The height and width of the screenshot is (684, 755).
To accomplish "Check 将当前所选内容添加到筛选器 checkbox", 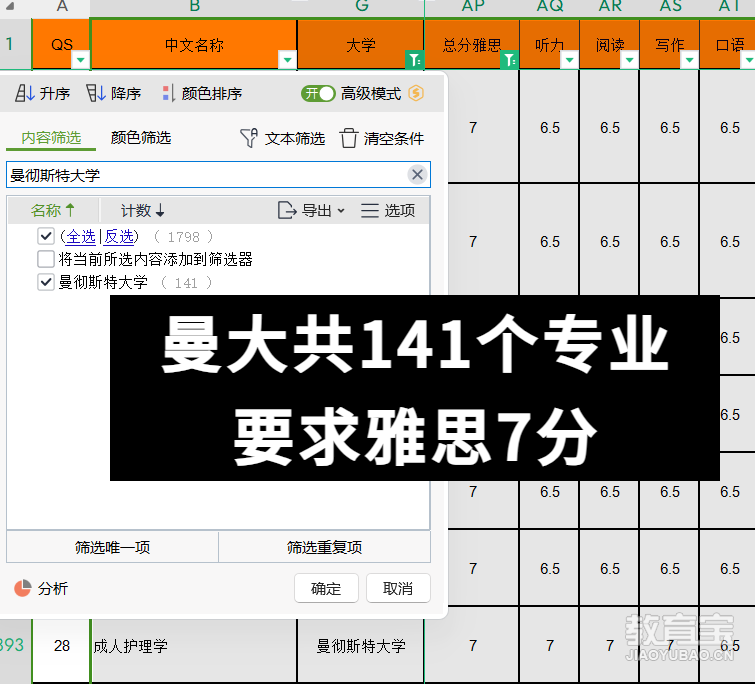I will point(46,259).
